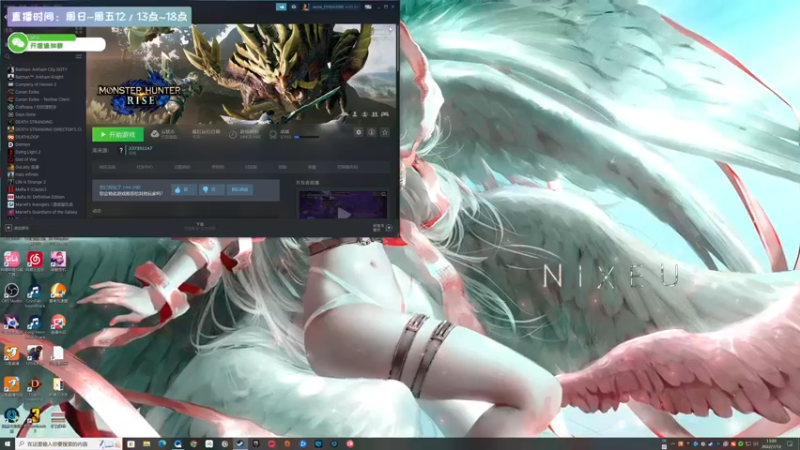Open the downloads status at bottom center

199,226
